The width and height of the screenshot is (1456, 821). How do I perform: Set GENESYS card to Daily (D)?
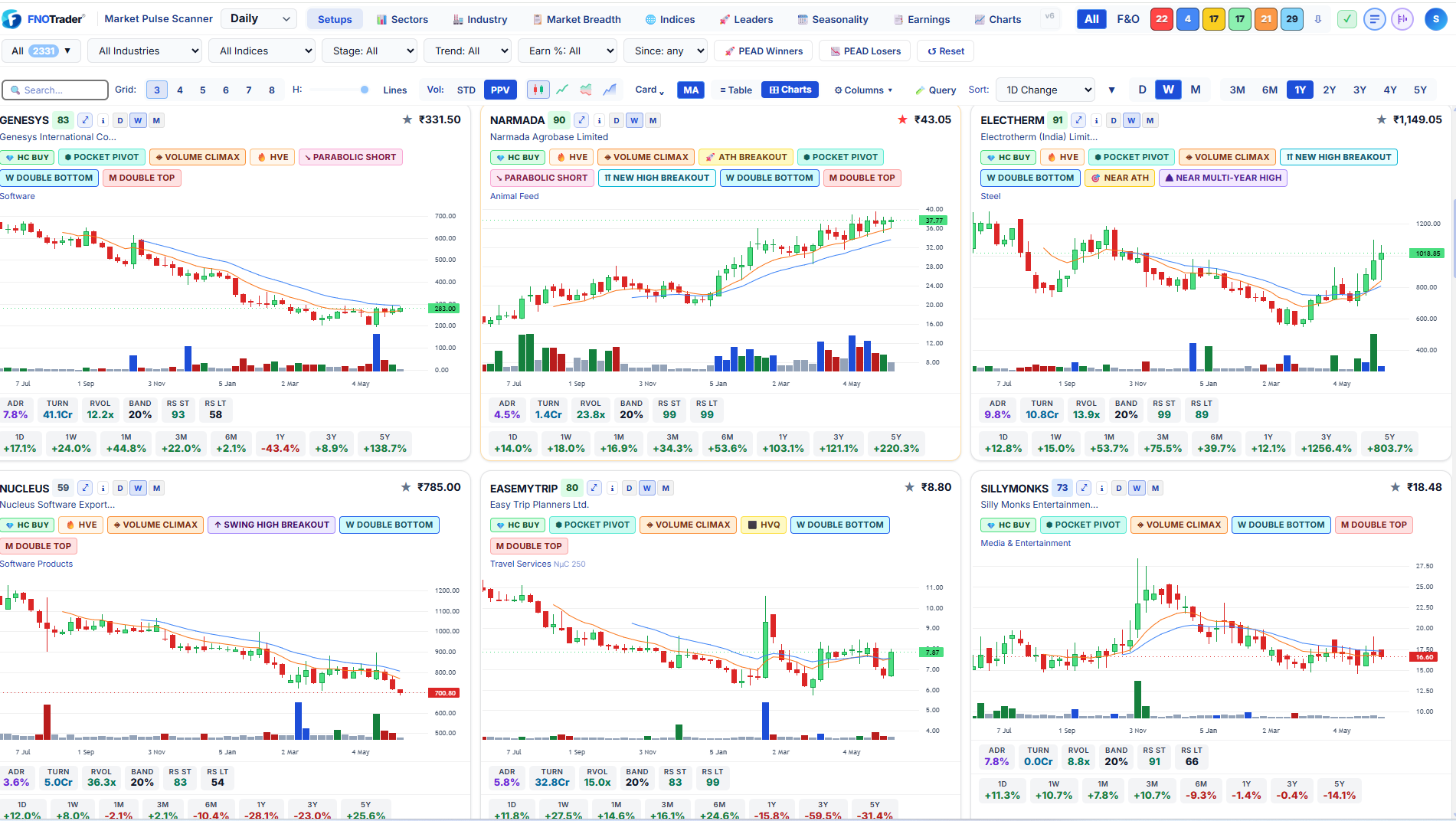pos(120,120)
